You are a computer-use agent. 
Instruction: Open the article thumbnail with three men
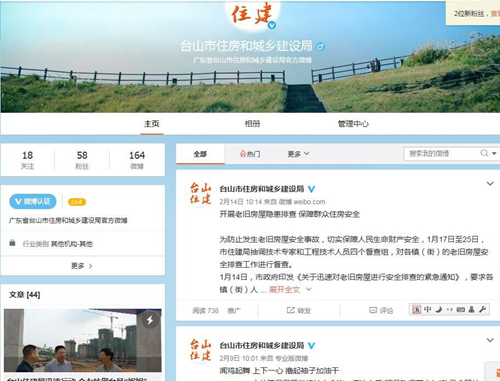point(83,340)
